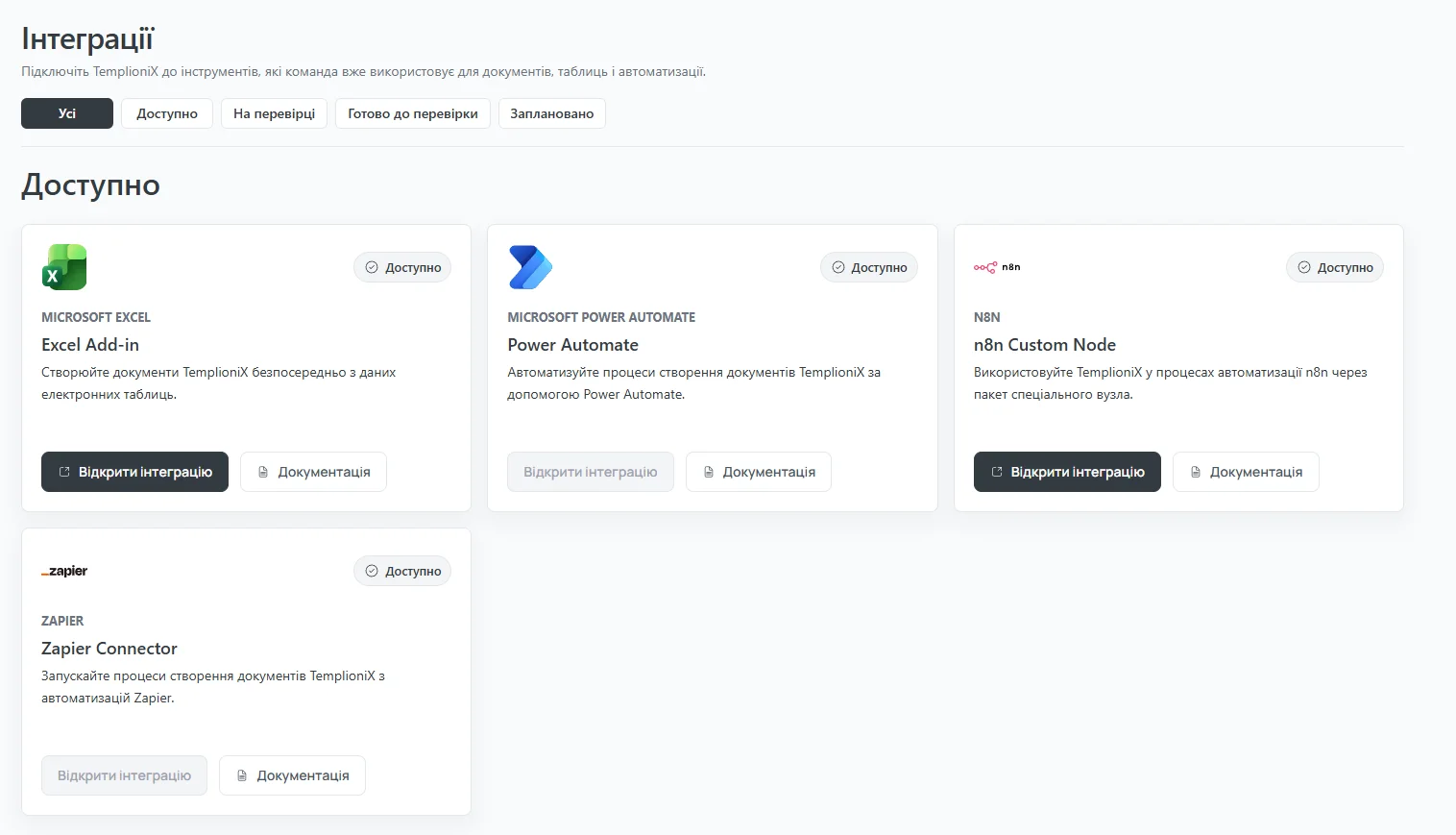
Task: Click the n8n logo icon
Action: click(997, 267)
